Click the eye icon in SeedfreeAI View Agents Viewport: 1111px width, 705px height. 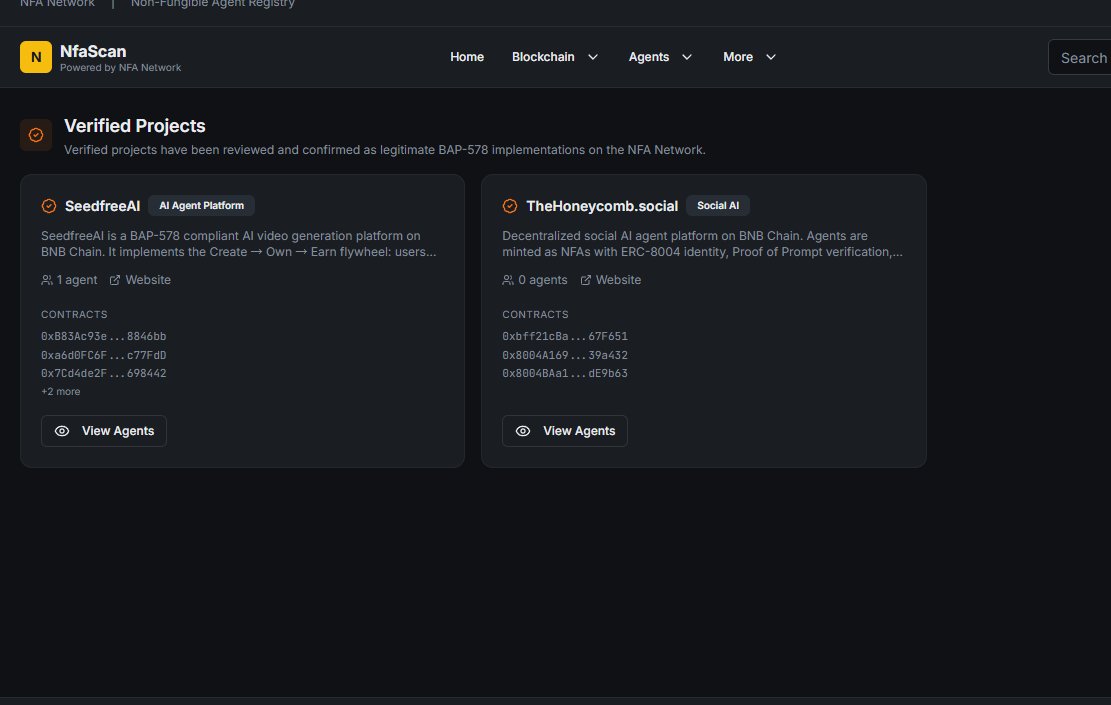(x=62, y=431)
